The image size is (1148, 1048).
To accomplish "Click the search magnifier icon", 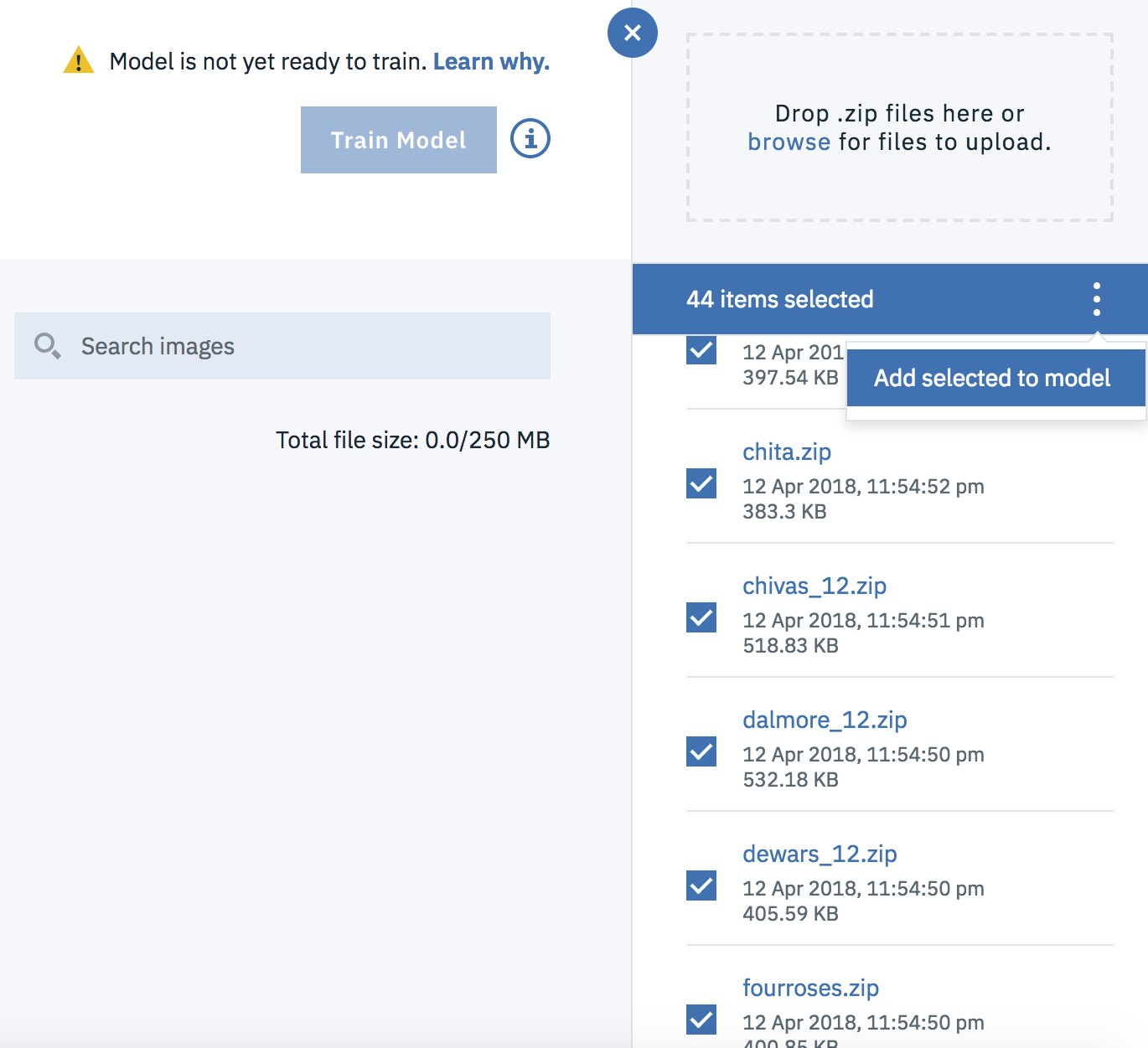I will [x=48, y=345].
